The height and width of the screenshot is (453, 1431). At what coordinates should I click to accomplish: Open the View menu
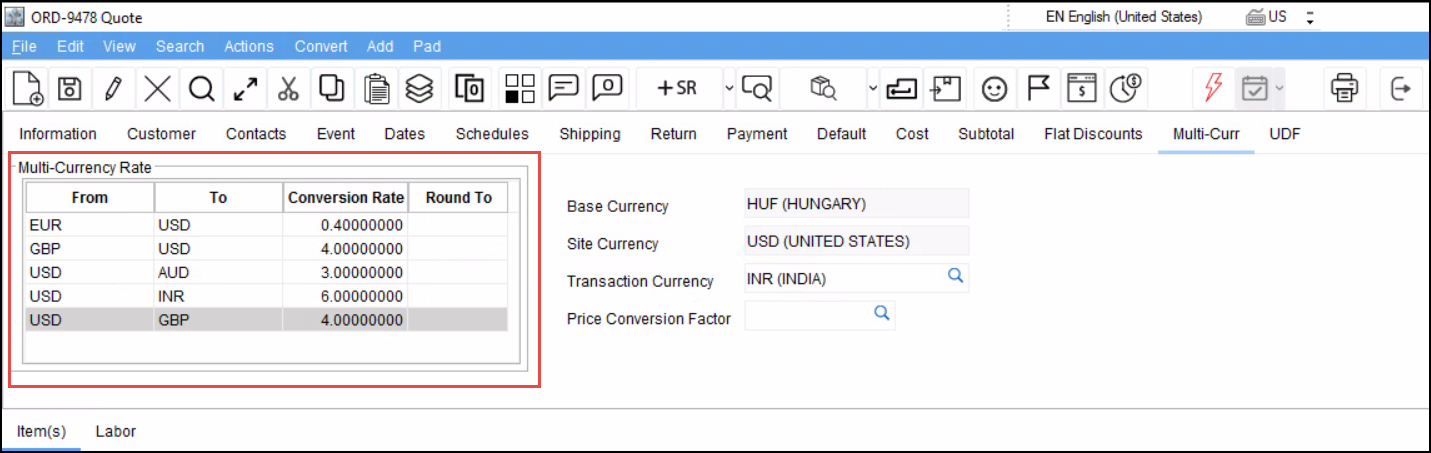[x=119, y=46]
